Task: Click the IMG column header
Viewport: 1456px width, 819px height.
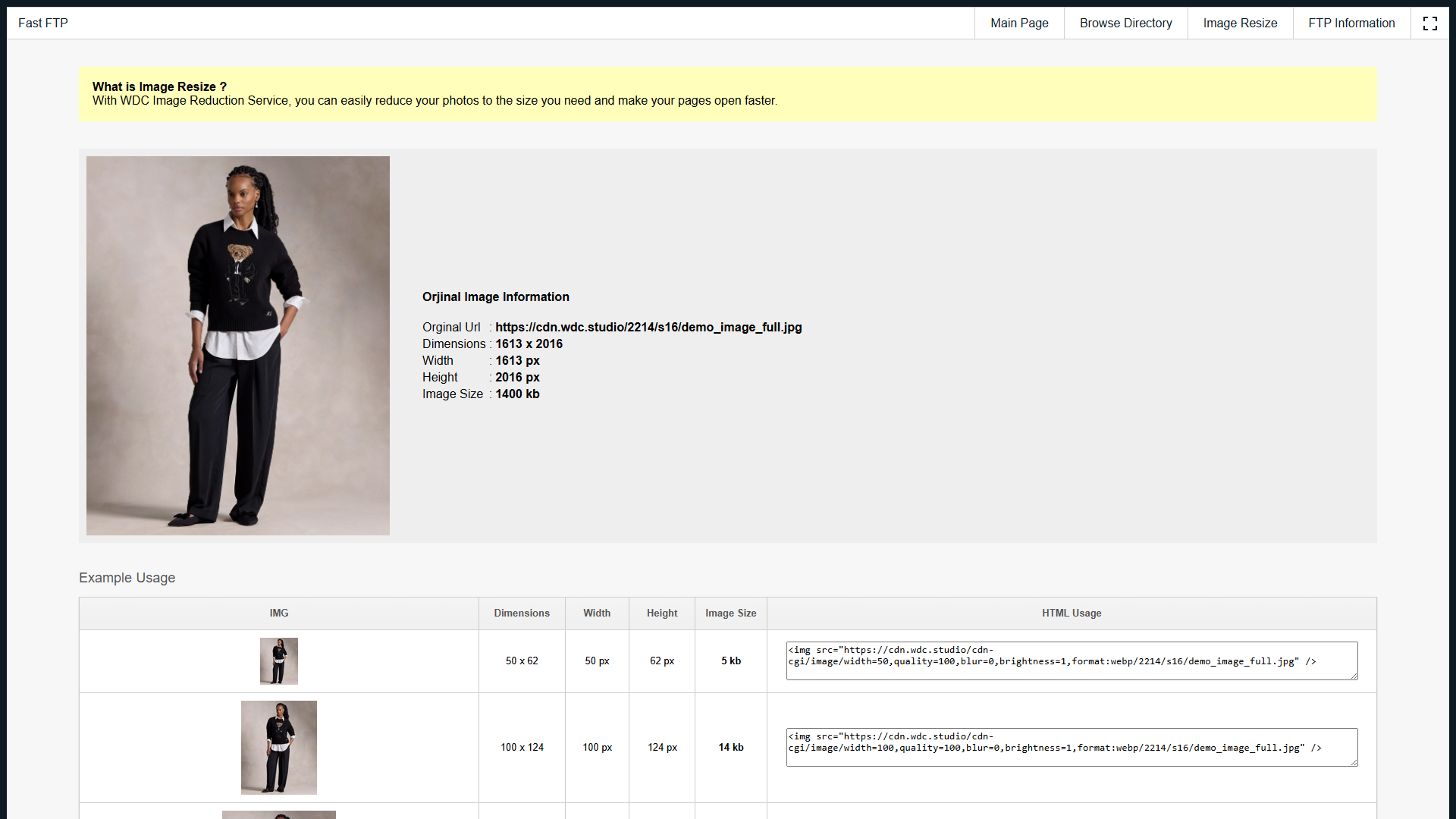Action: [279, 613]
